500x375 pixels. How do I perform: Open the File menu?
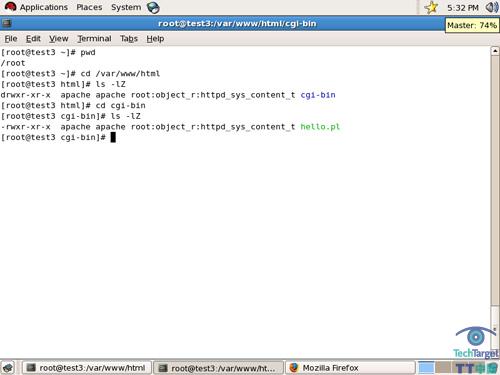click(11, 39)
